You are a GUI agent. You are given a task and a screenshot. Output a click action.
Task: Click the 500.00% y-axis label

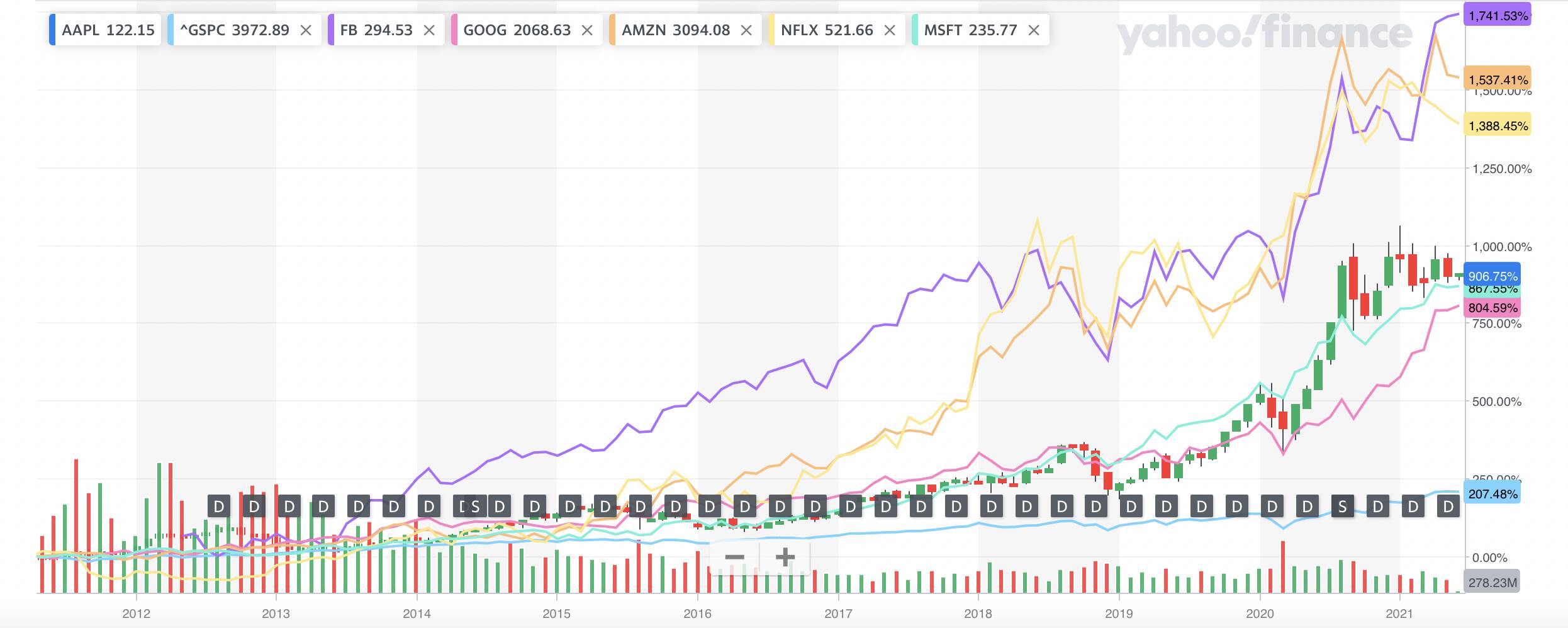pyautogui.click(x=1497, y=401)
